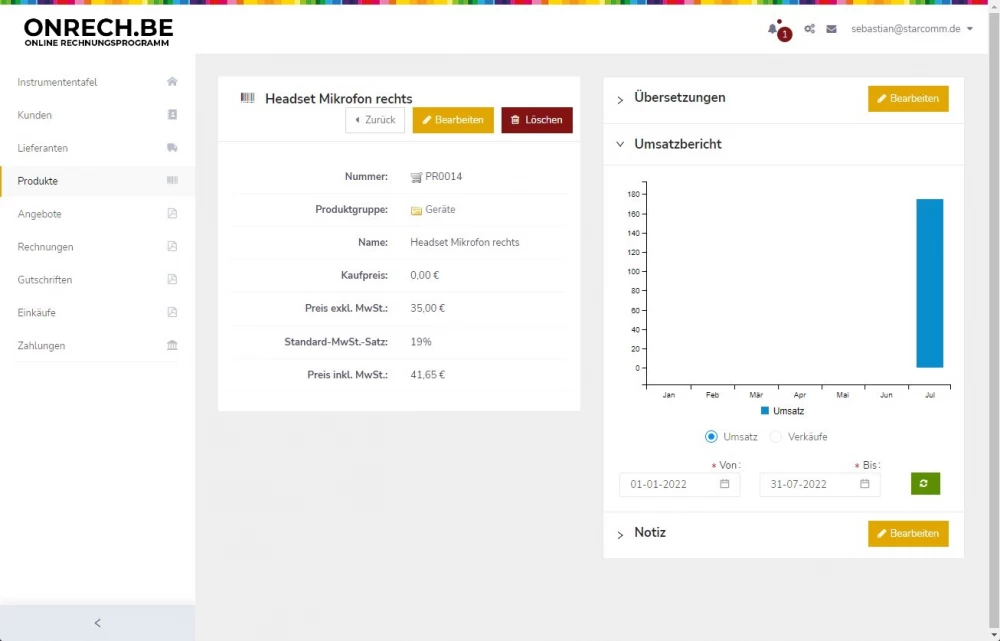The image size is (1000, 641).
Task: Open the settings gears icon
Action: [x=809, y=29]
